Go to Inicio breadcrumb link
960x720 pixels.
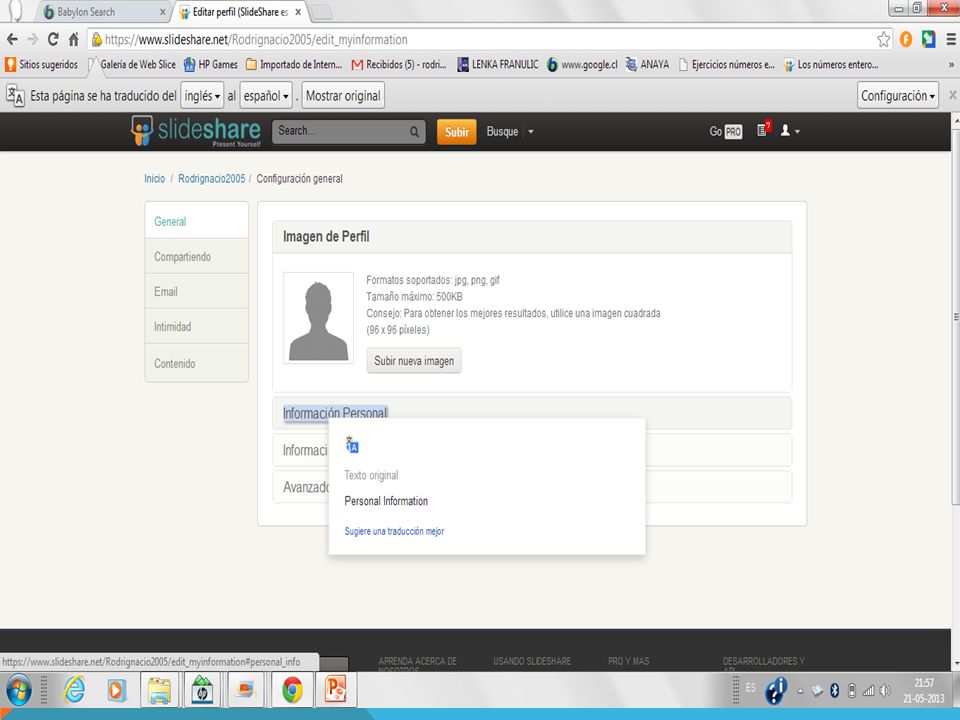[154, 179]
